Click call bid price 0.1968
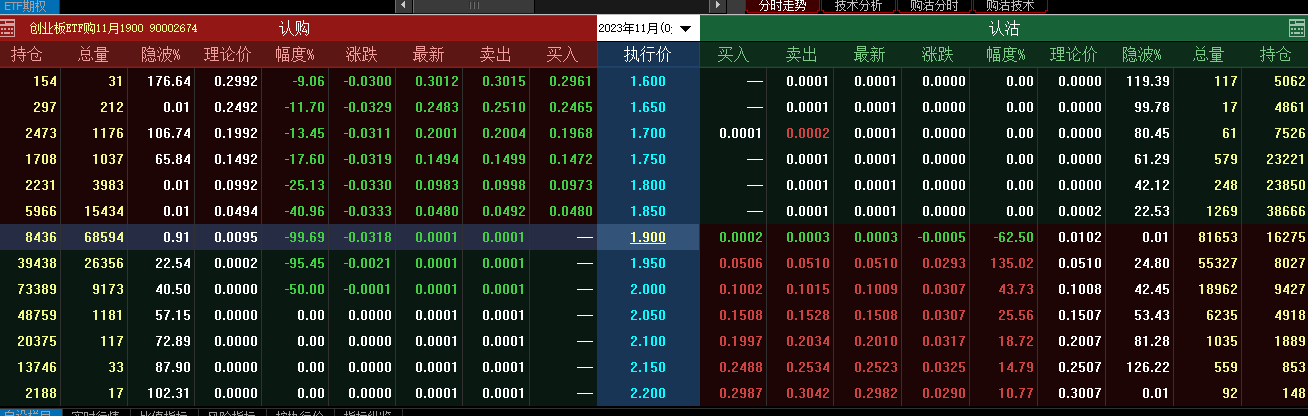 (571, 133)
